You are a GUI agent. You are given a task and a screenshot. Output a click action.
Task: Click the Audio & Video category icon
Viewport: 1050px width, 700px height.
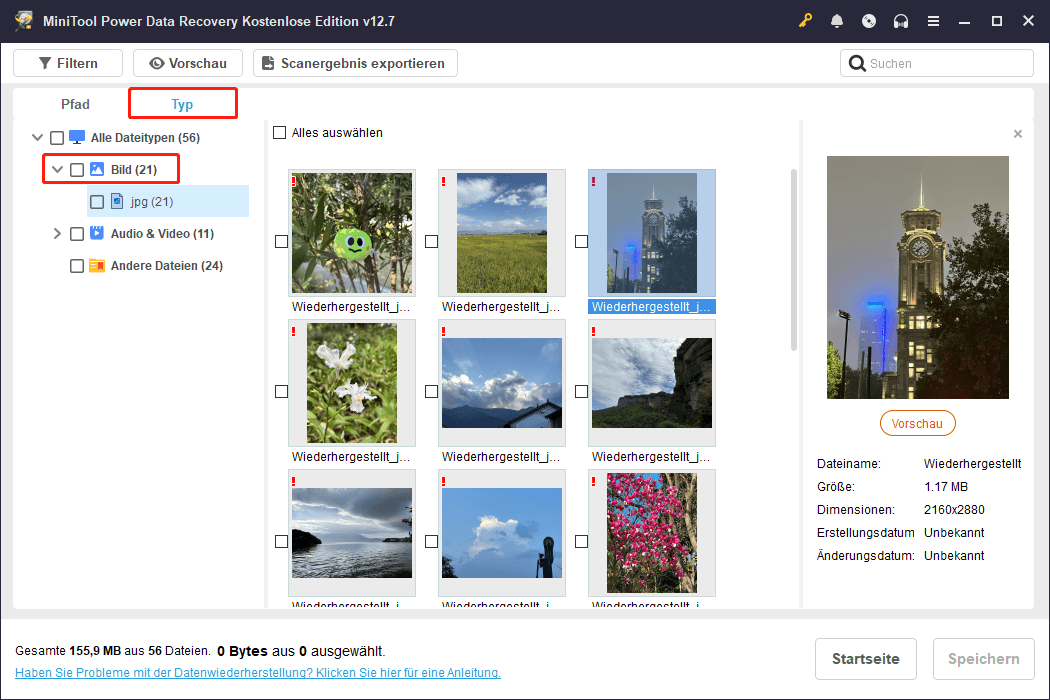(97, 233)
